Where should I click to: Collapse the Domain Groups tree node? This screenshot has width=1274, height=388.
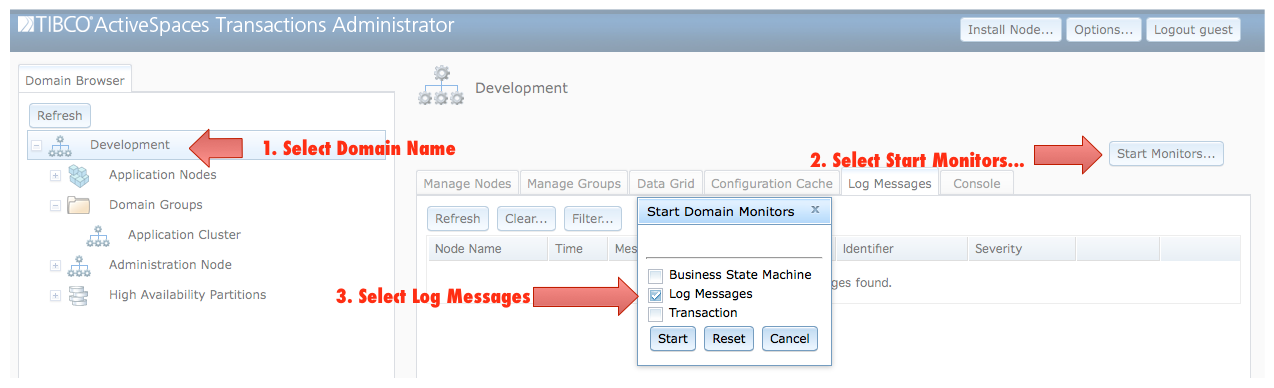pyautogui.click(x=56, y=206)
